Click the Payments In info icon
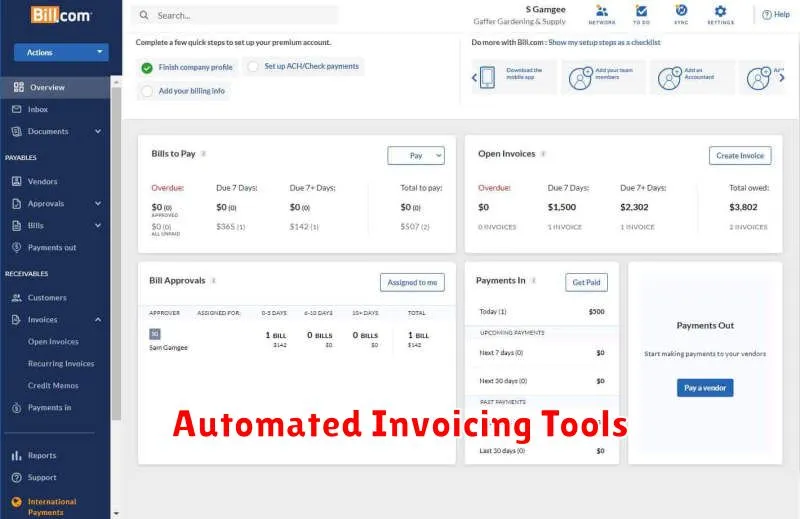Screen dimensions: 800x519 pos(534,280)
